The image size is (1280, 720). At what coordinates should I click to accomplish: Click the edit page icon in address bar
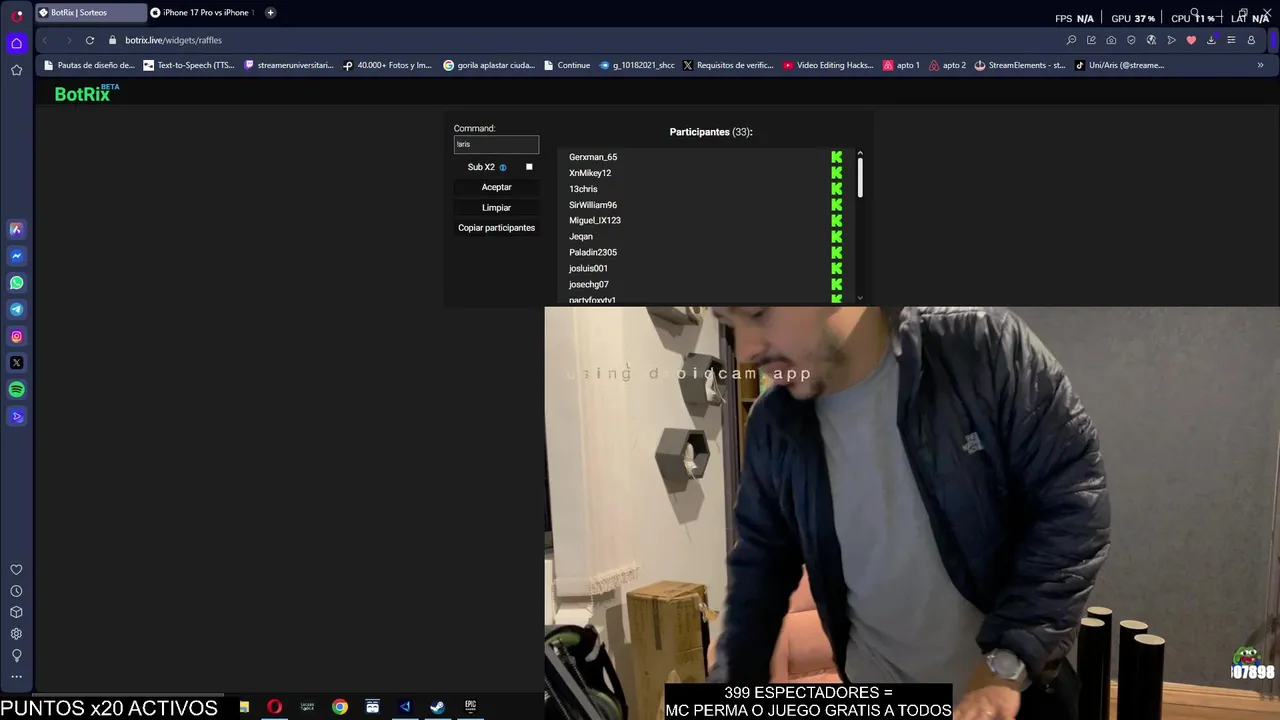click(1091, 40)
